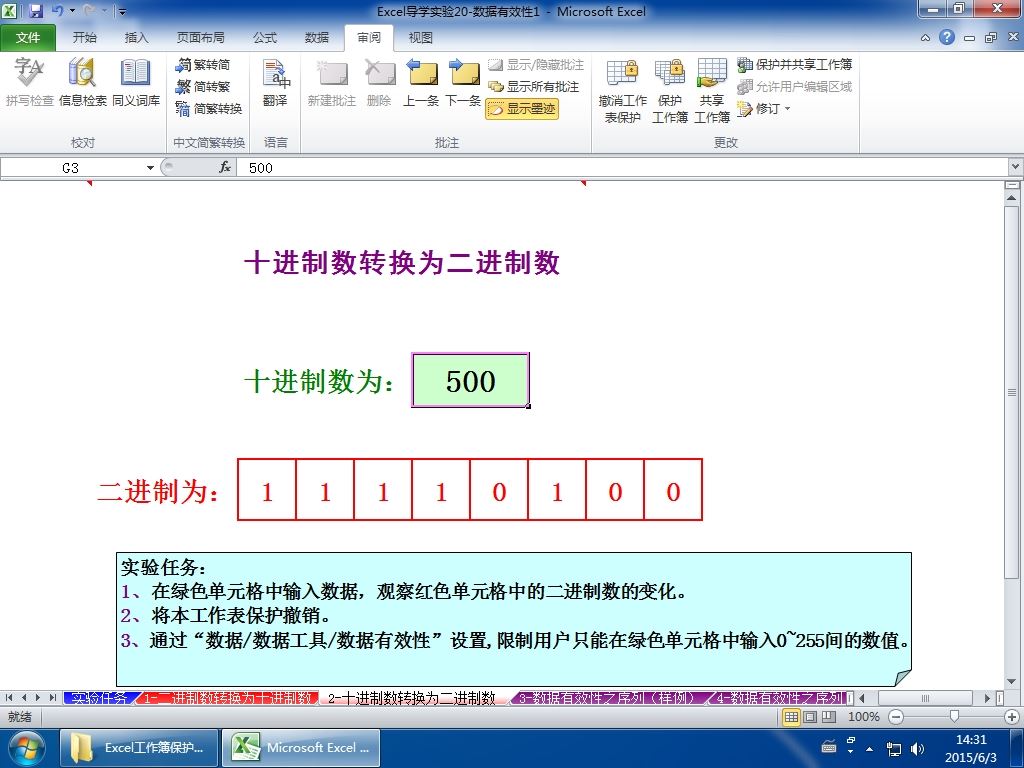Open 共享工作簿 share workbook
Screen dimensions: 1024x768
tap(711, 90)
